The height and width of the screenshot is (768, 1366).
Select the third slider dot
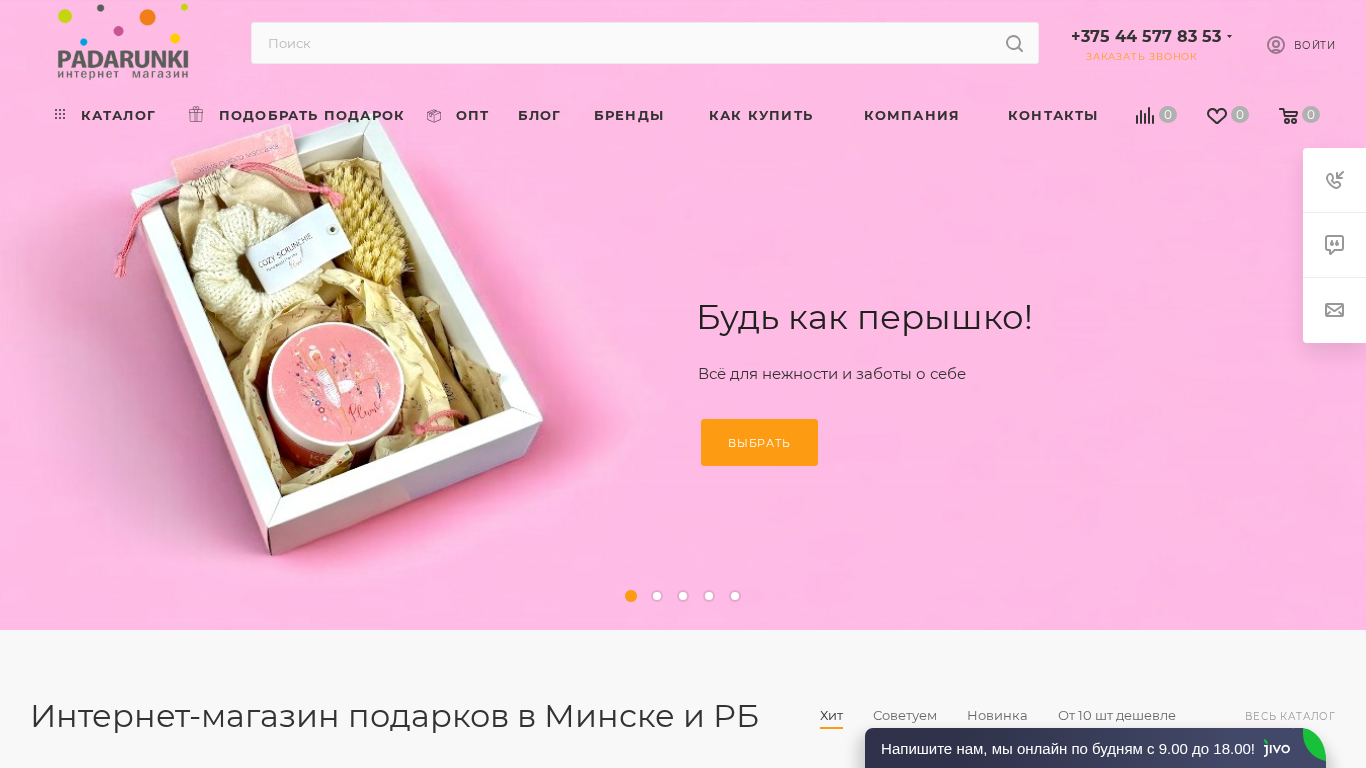[683, 596]
